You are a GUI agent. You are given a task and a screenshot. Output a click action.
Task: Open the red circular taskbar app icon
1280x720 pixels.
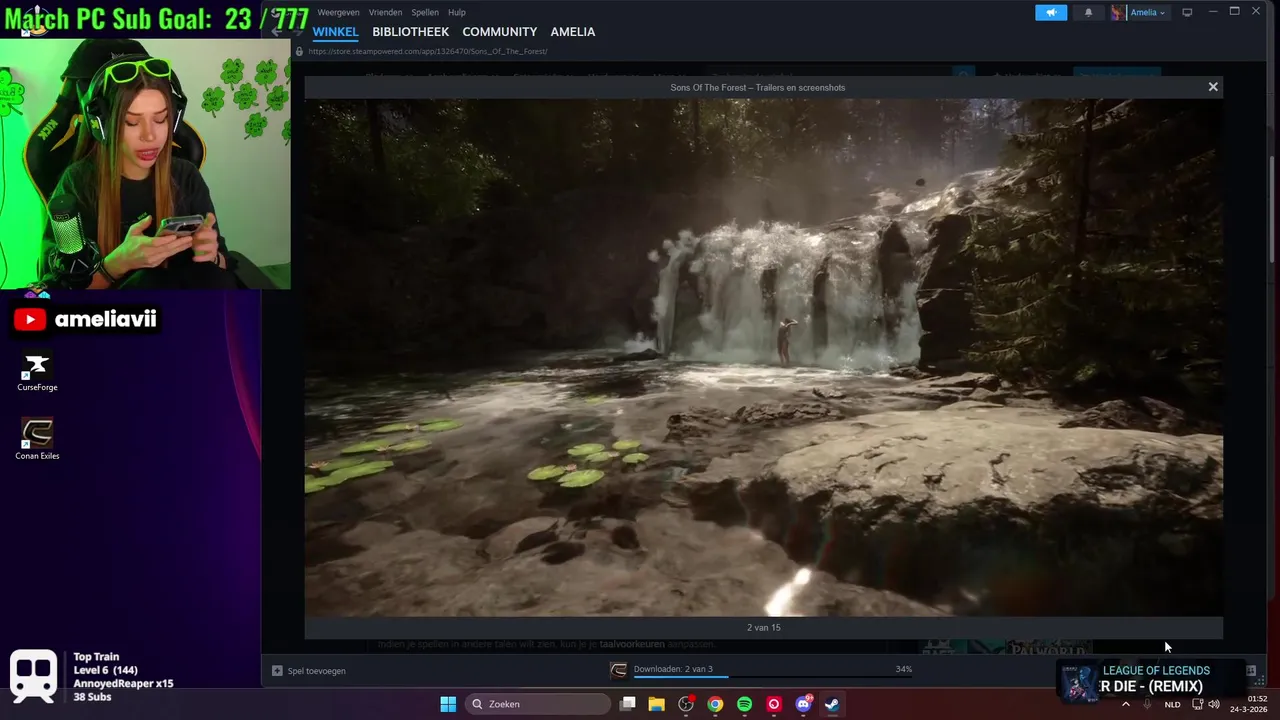[x=773, y=704]
